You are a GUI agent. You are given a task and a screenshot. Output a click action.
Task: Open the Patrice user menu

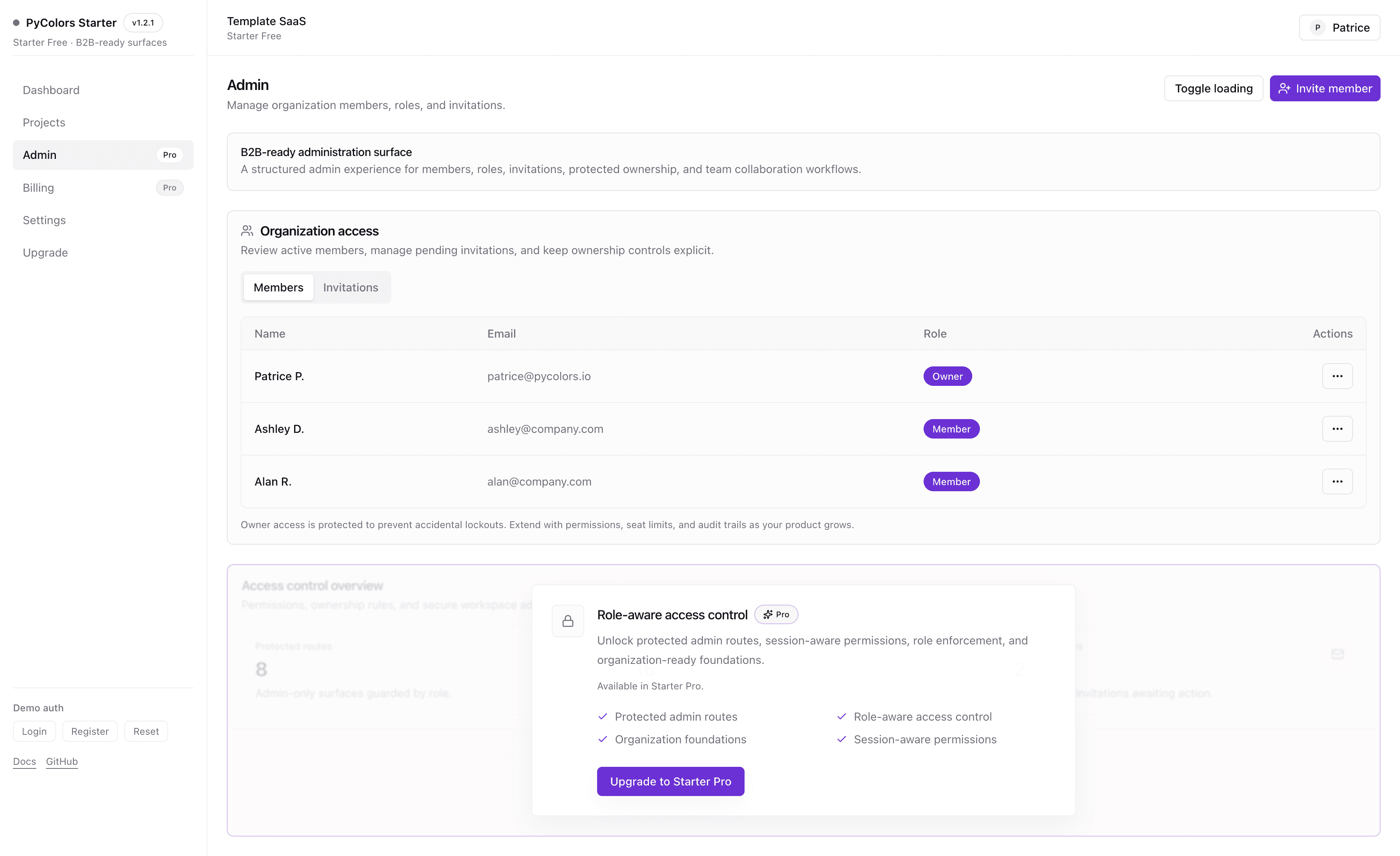[1339, 27]
